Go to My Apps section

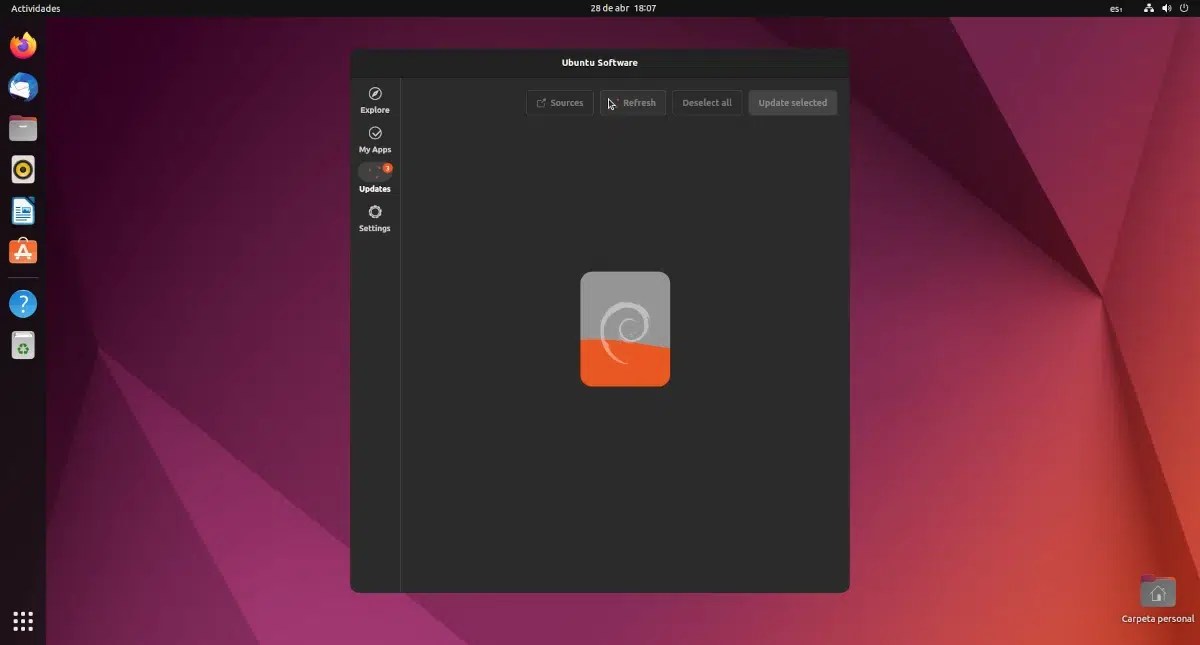(375, 139)
